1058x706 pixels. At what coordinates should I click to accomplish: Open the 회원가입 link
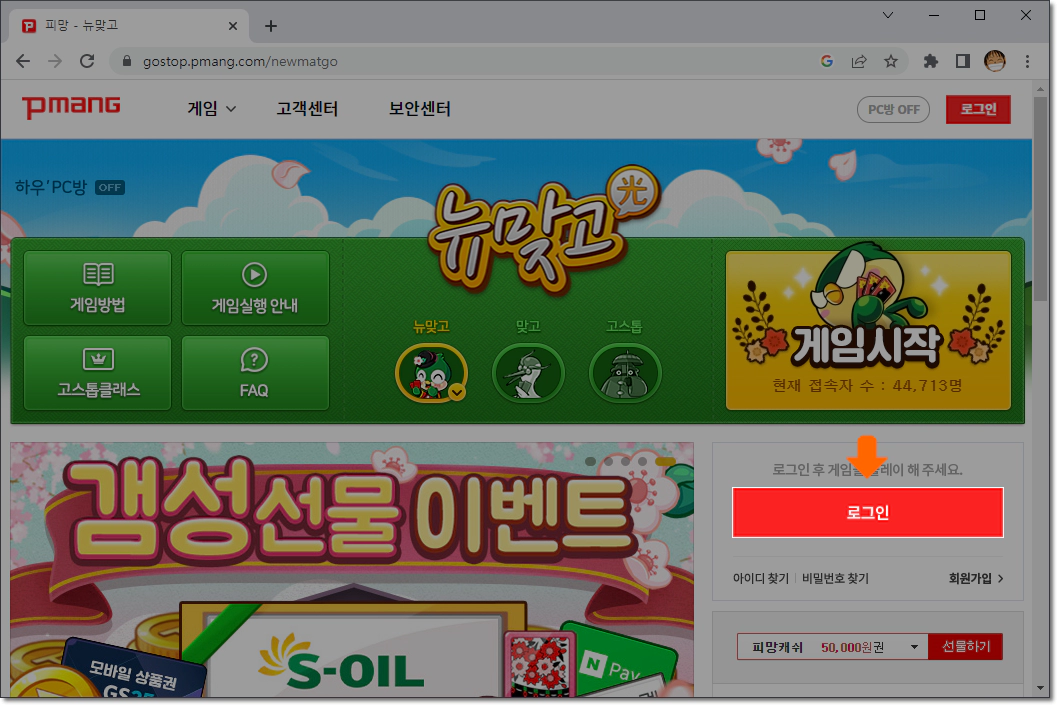tap(976, 578)
